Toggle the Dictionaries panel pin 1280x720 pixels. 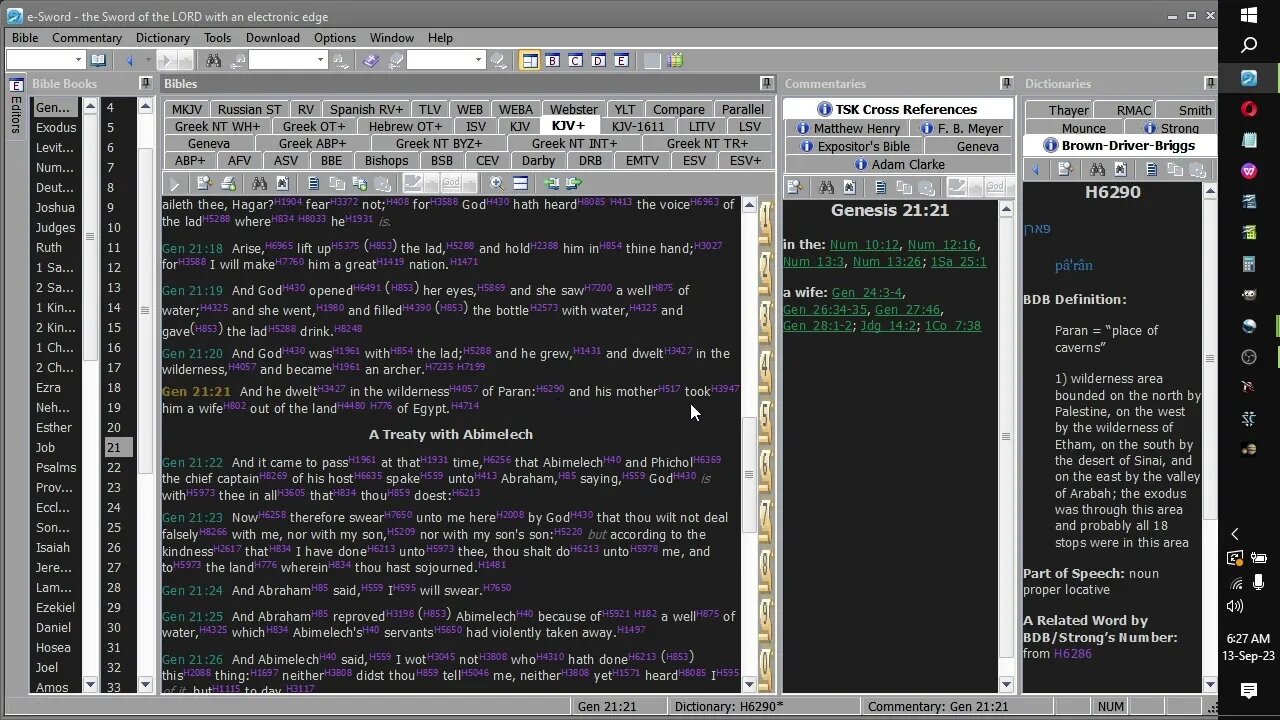pos(1209,83)
